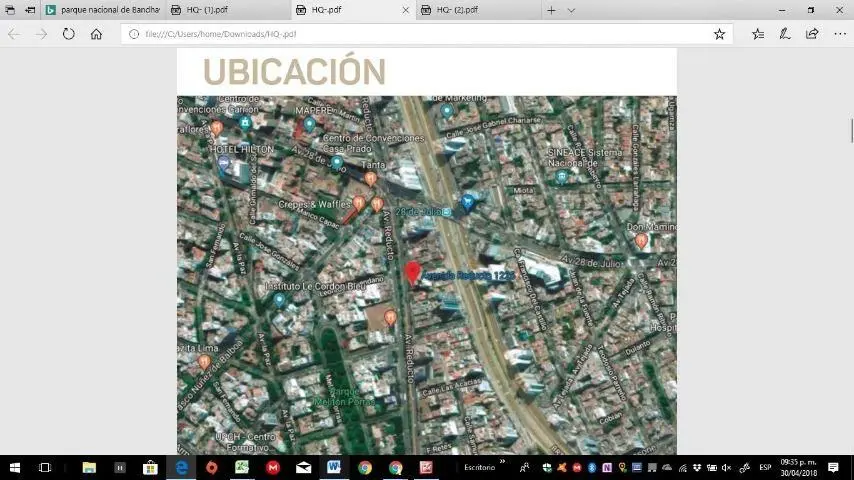Click the 'Tanta' restaurant map label
The width and height of the screenshot is (854, 480).
click(373, 165)
